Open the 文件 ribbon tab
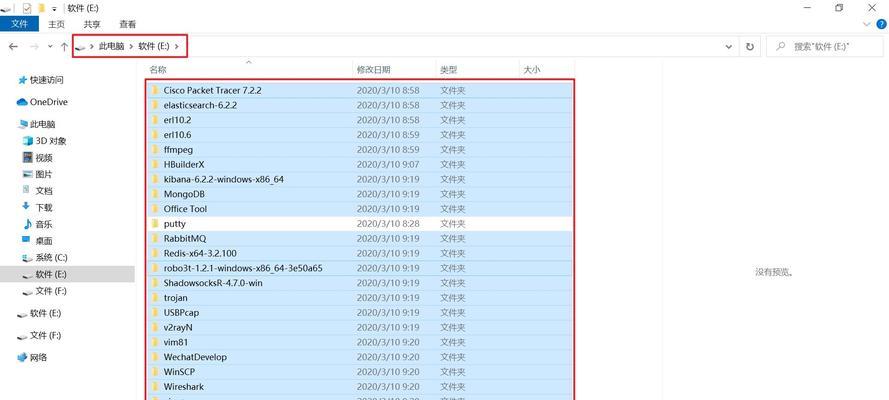889x400 pixels. [x=19, y=24]
